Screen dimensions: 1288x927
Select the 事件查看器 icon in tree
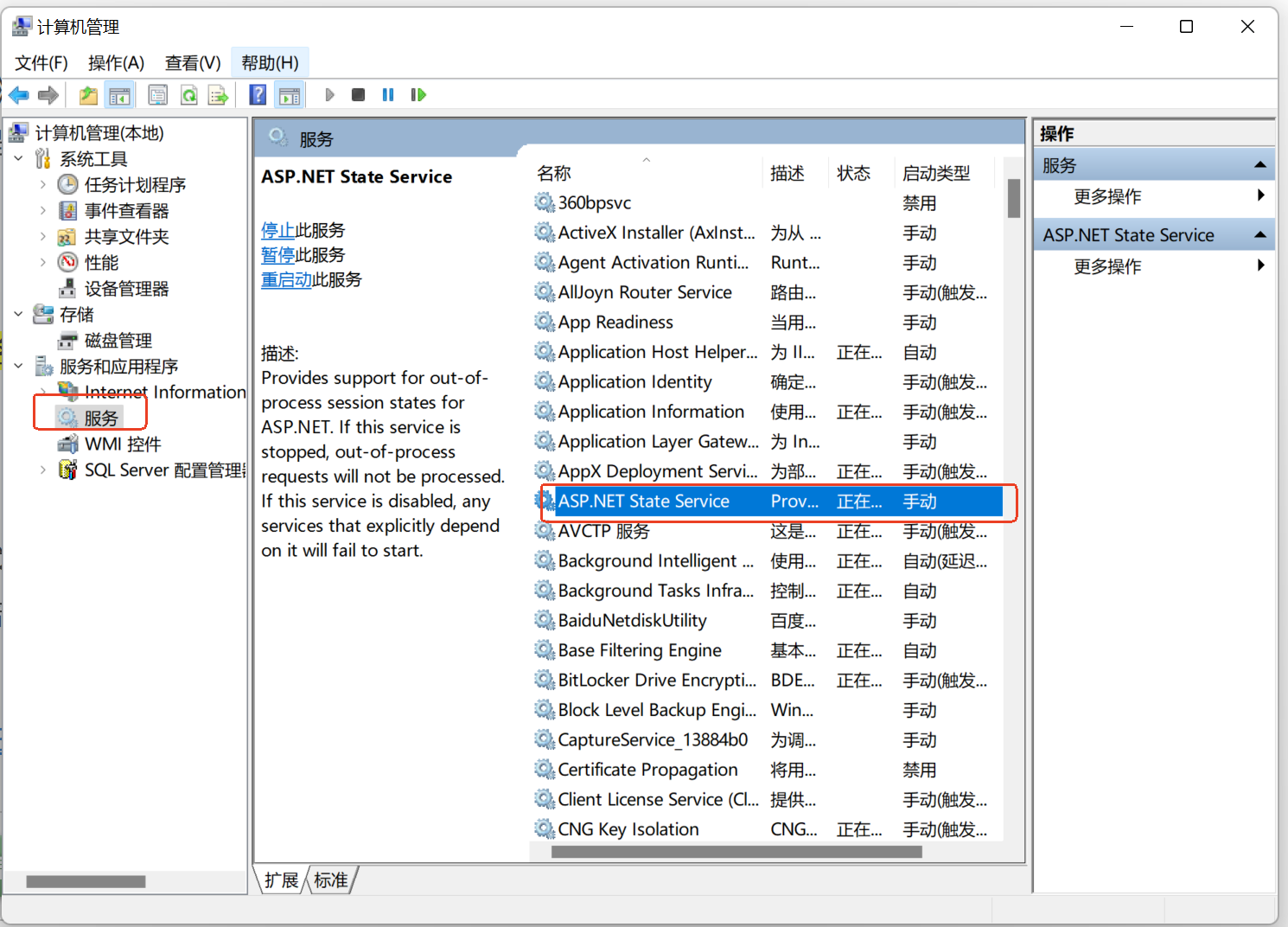click(x=67, y=210)
